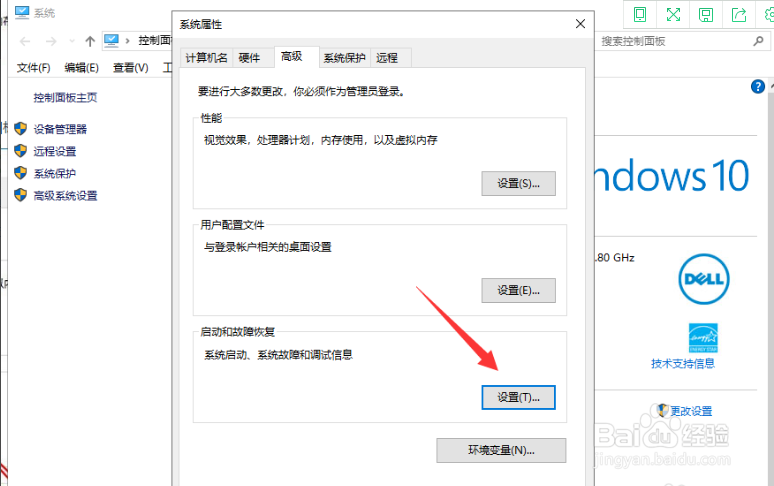
Task: Go to 控制面板主页 link
Action: (x=65, y=98)
